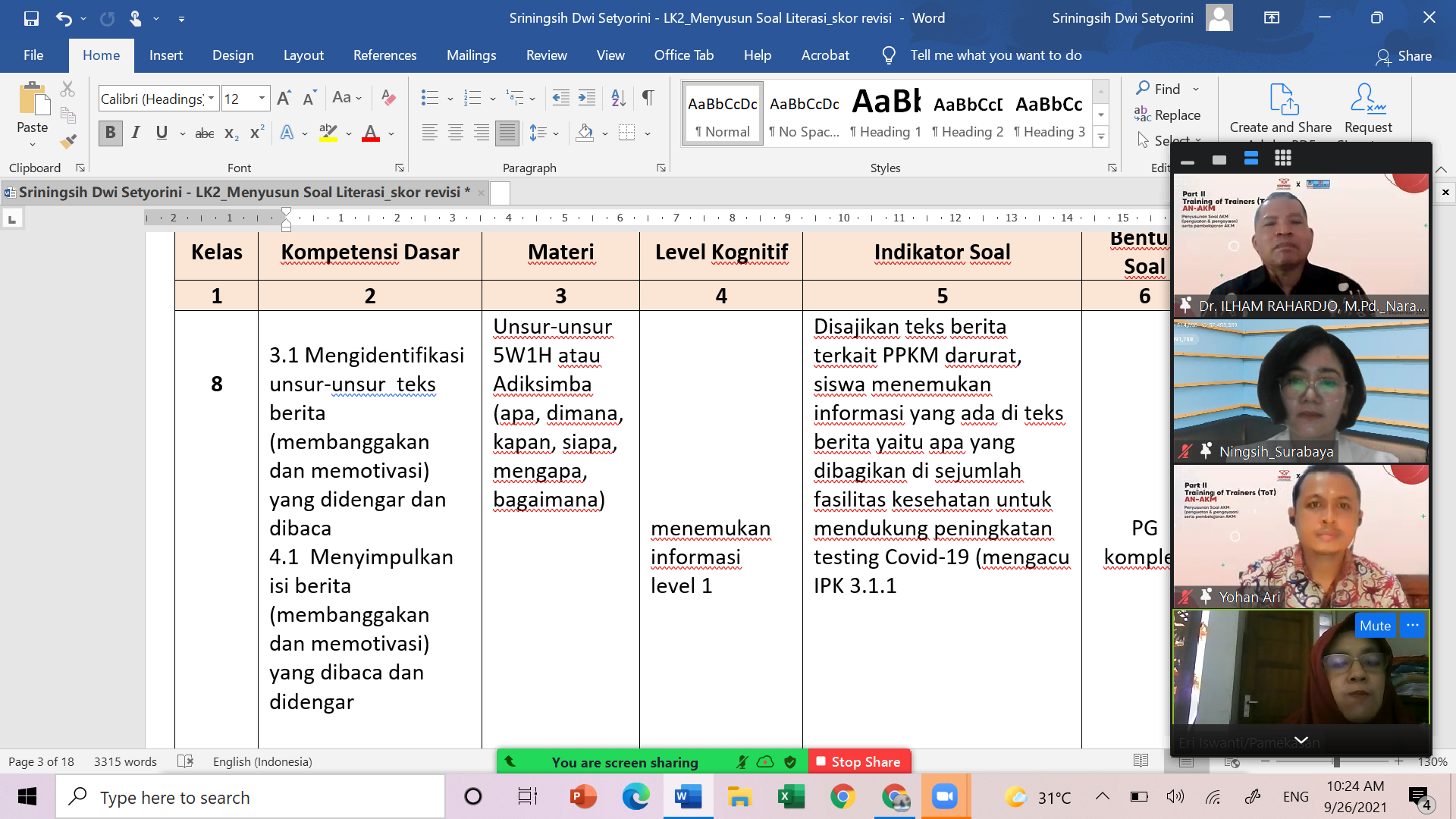
Task: Select Dr. ILHAM RAHARDJO video thumbnail
Action: coord(1301,245)
